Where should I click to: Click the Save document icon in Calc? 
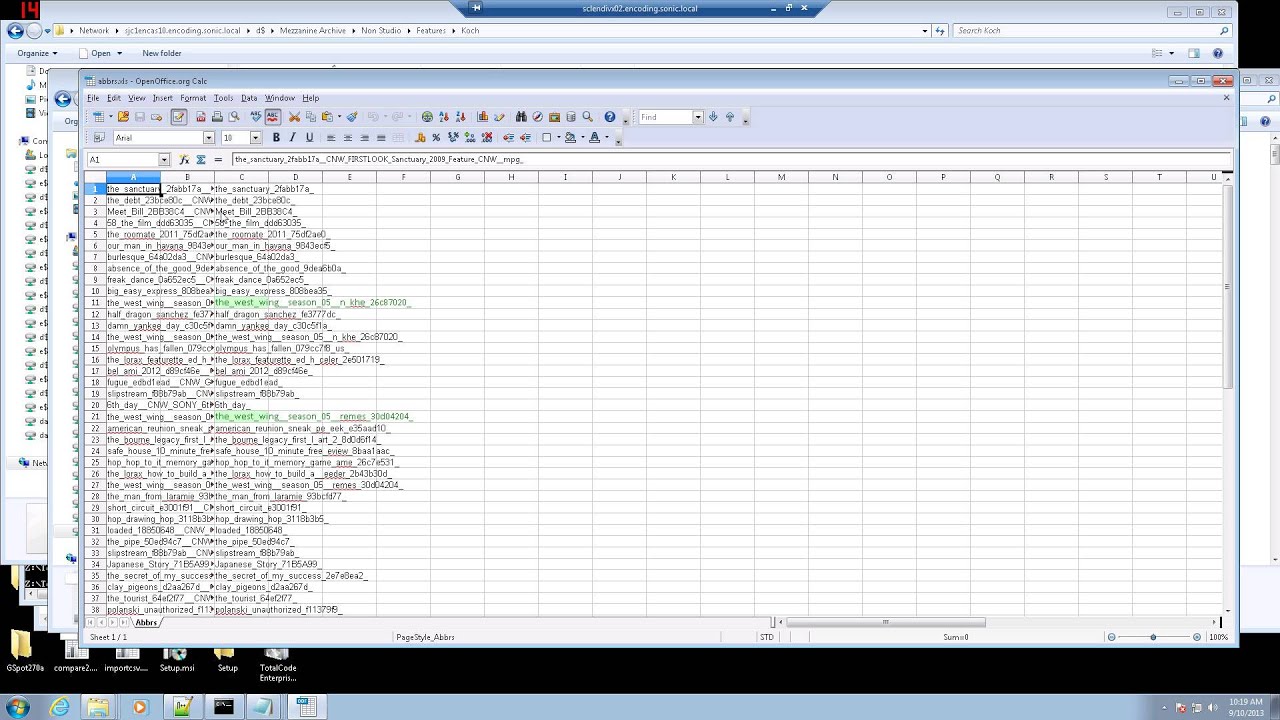pyautogui.click(x=140, y=117)
